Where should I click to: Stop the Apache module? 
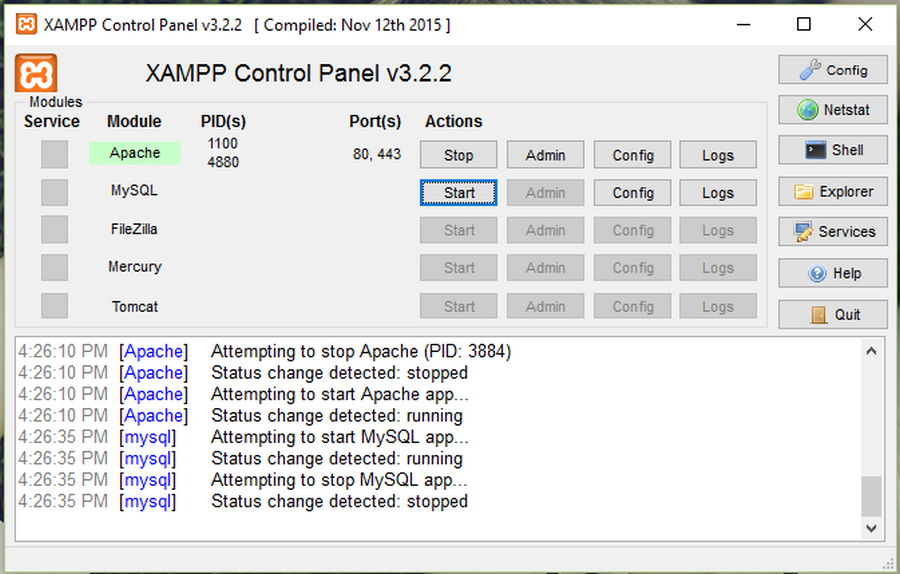(459, 155)
